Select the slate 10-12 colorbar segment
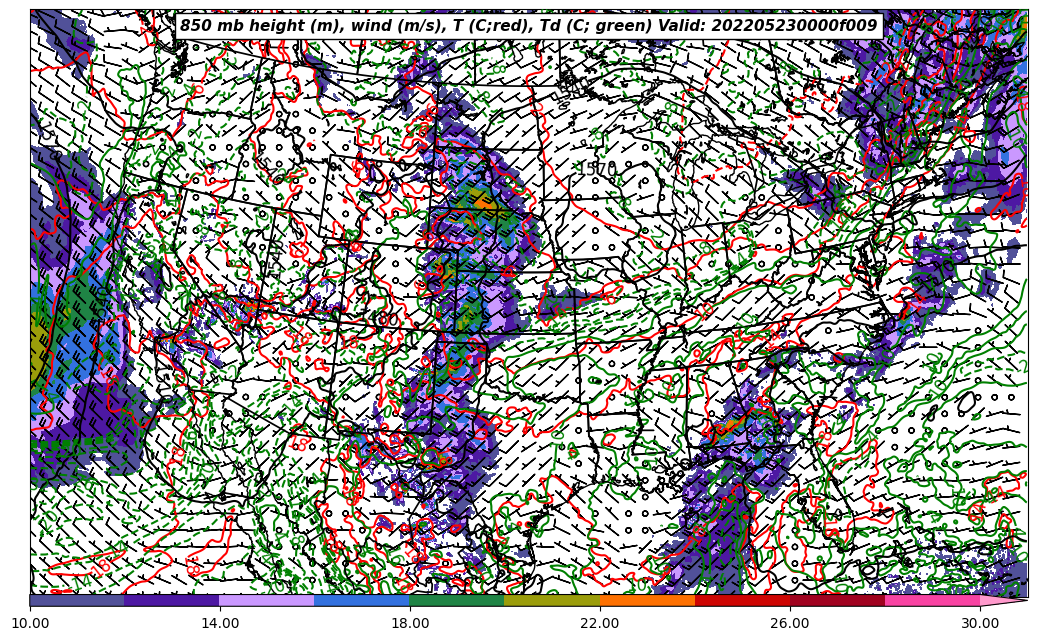 77,601
